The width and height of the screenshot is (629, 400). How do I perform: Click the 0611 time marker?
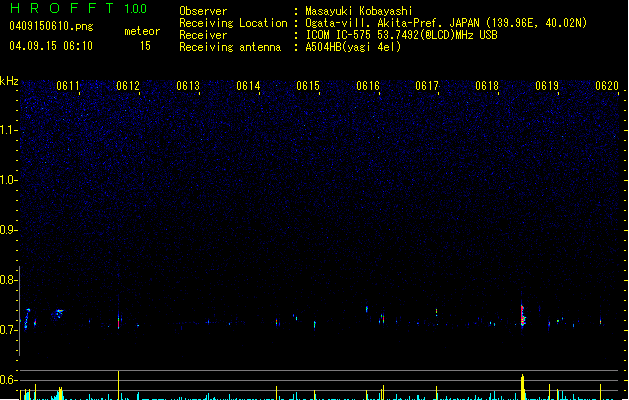point(68,86)
